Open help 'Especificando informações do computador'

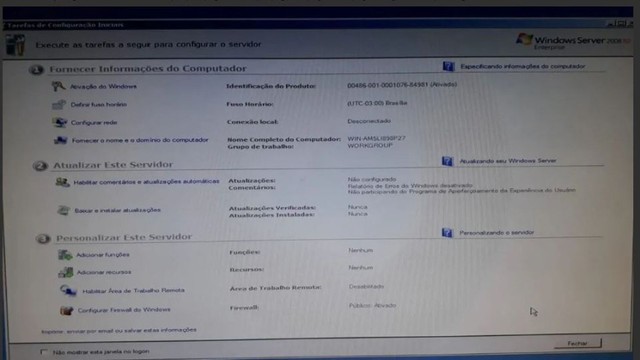point(522,66)
